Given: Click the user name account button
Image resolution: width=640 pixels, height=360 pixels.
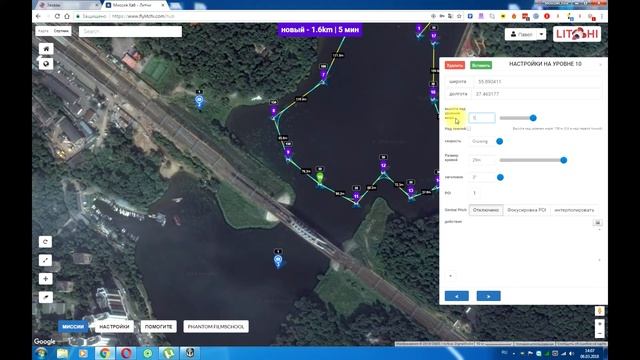Looking at the screenshot, I should [x=521, y=34].
